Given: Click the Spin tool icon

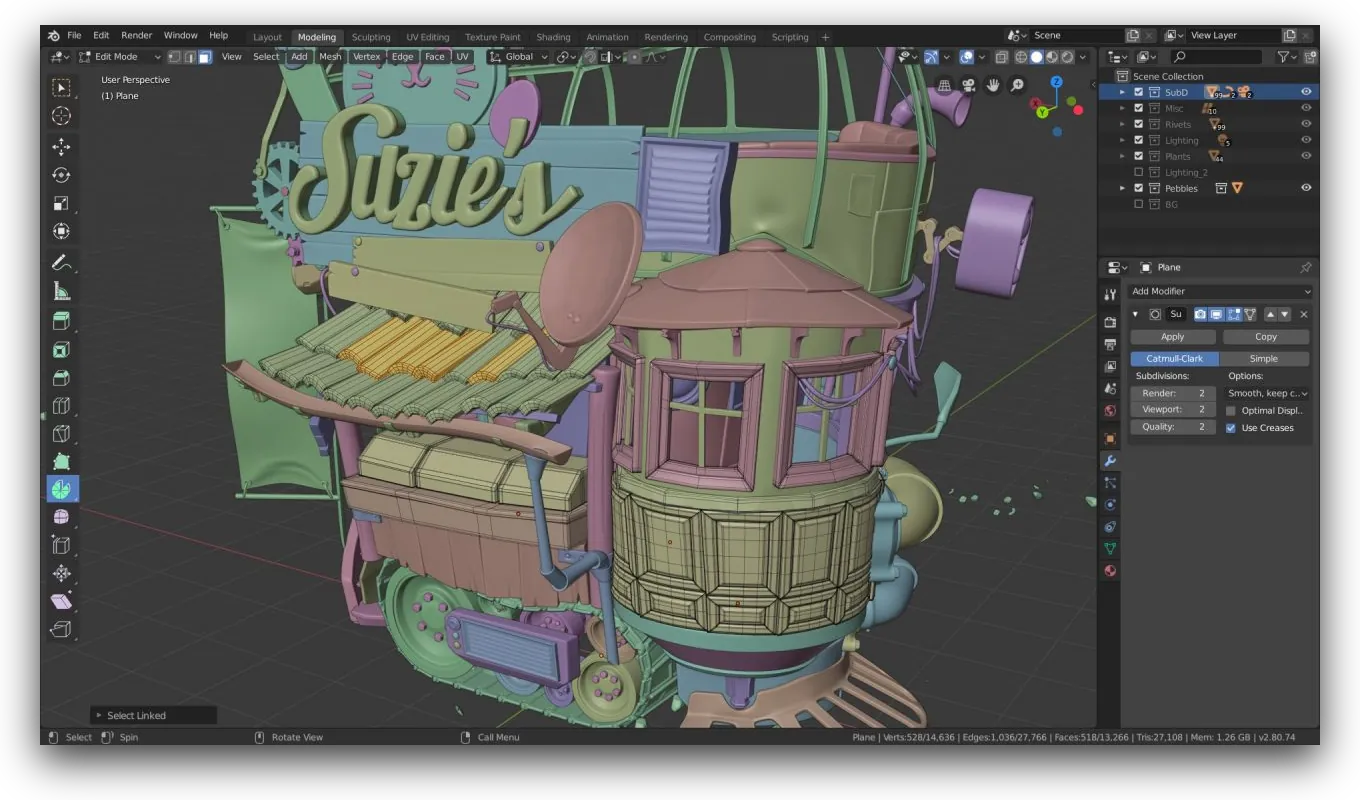Looking at the screenshot, I should [x=61, y=489].
